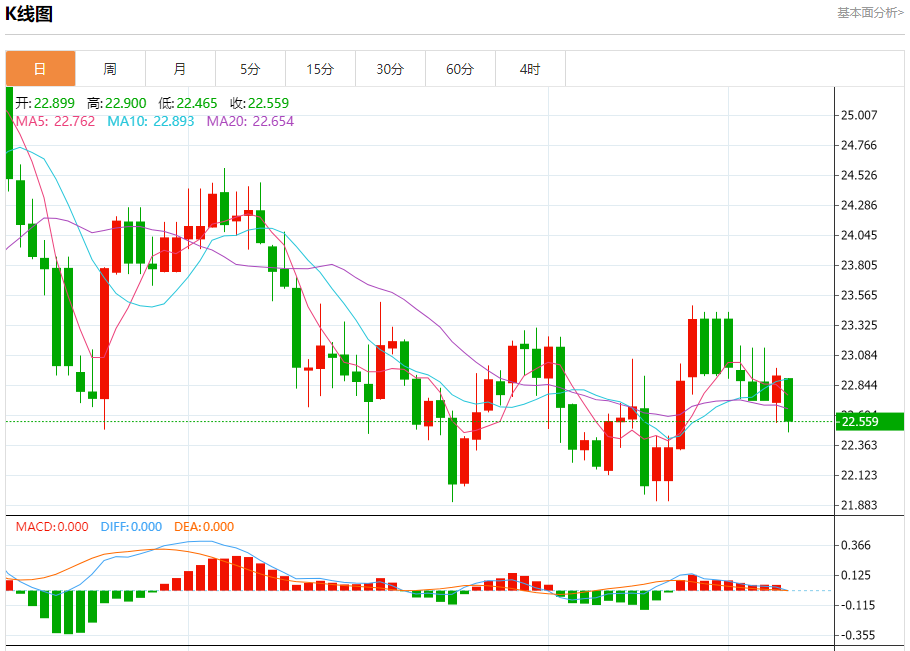910x651 pixels.
Task: Open the 基本面分析 link
Action: [x=870, y=12]
